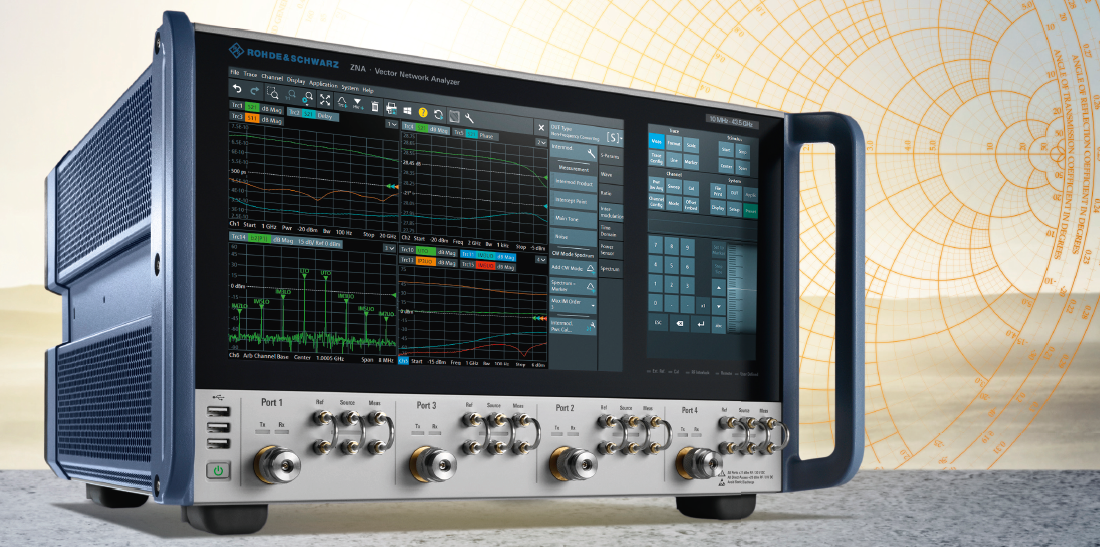
Task: Close the softtool panel with the X
Action: tap(541, 128)
